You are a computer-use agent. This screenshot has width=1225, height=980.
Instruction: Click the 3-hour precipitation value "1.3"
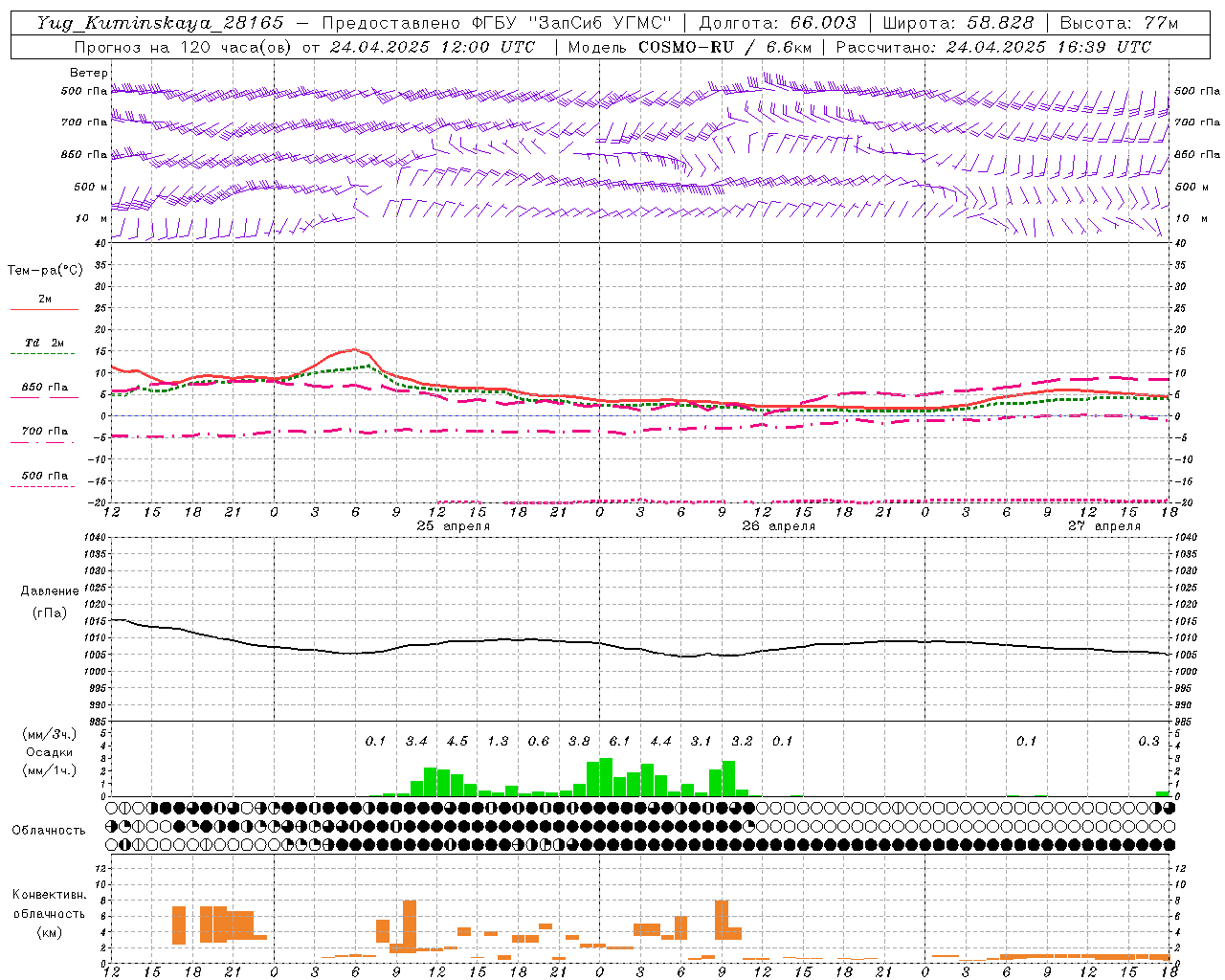click(x=498, y=741)
